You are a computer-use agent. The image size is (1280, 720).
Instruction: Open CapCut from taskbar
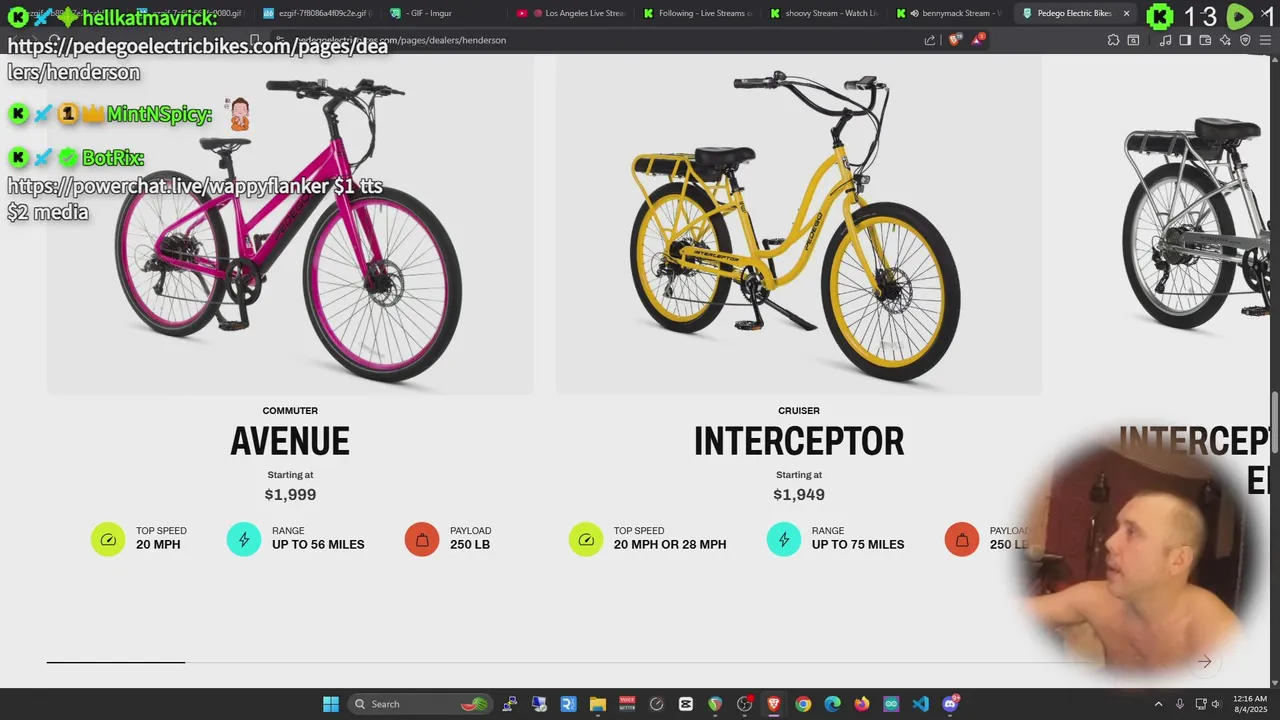tap(686, 704)
